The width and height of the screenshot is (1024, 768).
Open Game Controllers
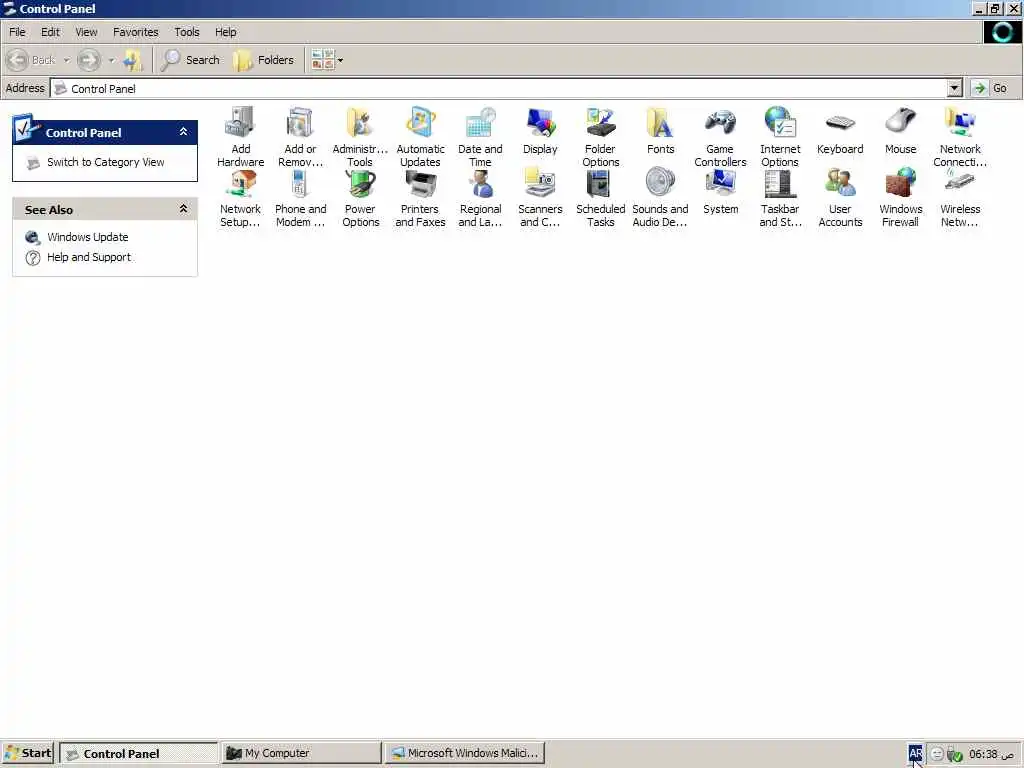pos(720,136)
